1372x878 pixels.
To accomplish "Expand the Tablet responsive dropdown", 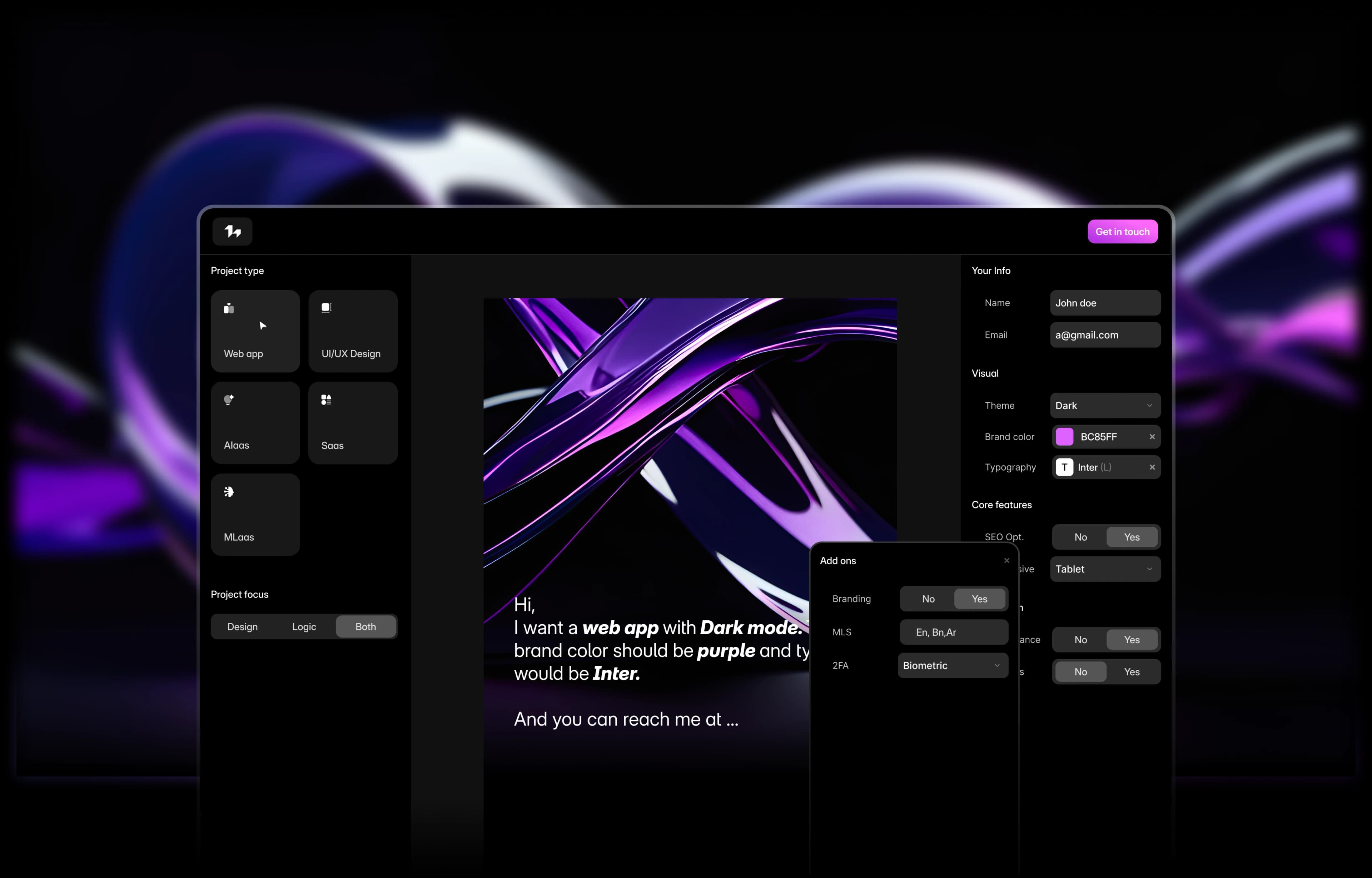I will pos(1104,569).
